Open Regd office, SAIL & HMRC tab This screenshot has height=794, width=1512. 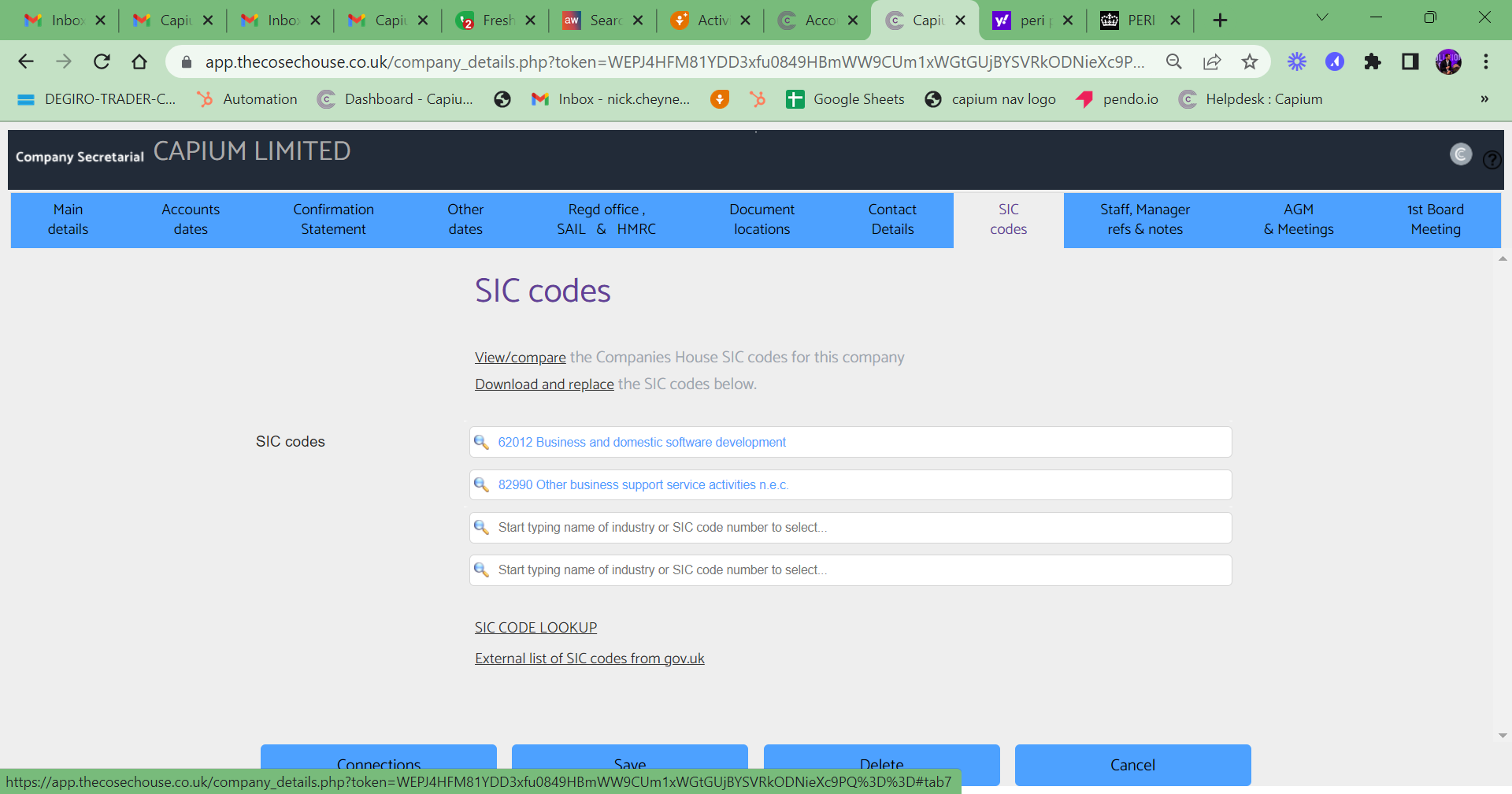(606, 220)
